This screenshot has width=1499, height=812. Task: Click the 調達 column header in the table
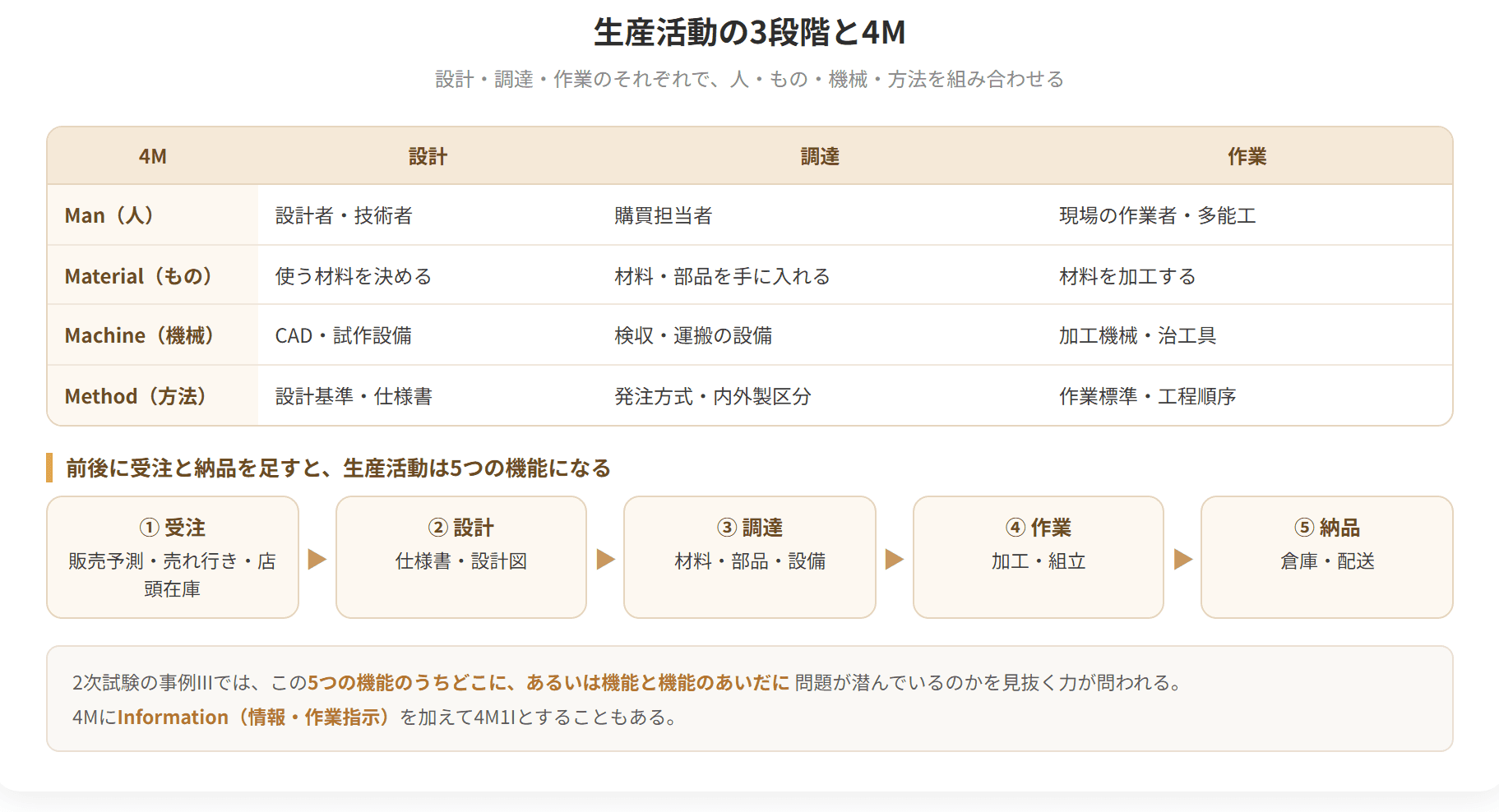coord(820,156)
